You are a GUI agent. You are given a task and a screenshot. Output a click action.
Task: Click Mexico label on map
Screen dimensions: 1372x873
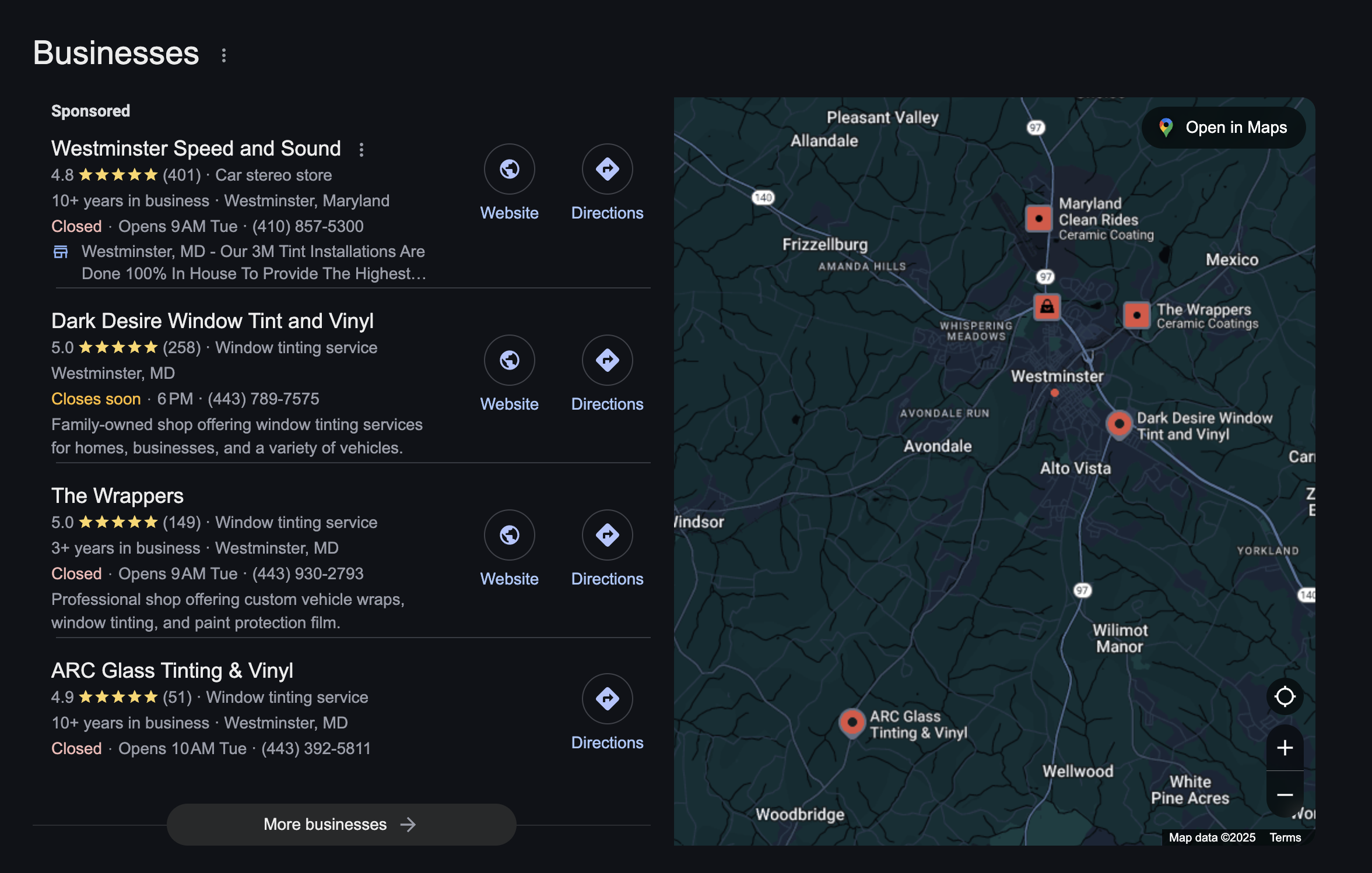[x=1231, y=260]
